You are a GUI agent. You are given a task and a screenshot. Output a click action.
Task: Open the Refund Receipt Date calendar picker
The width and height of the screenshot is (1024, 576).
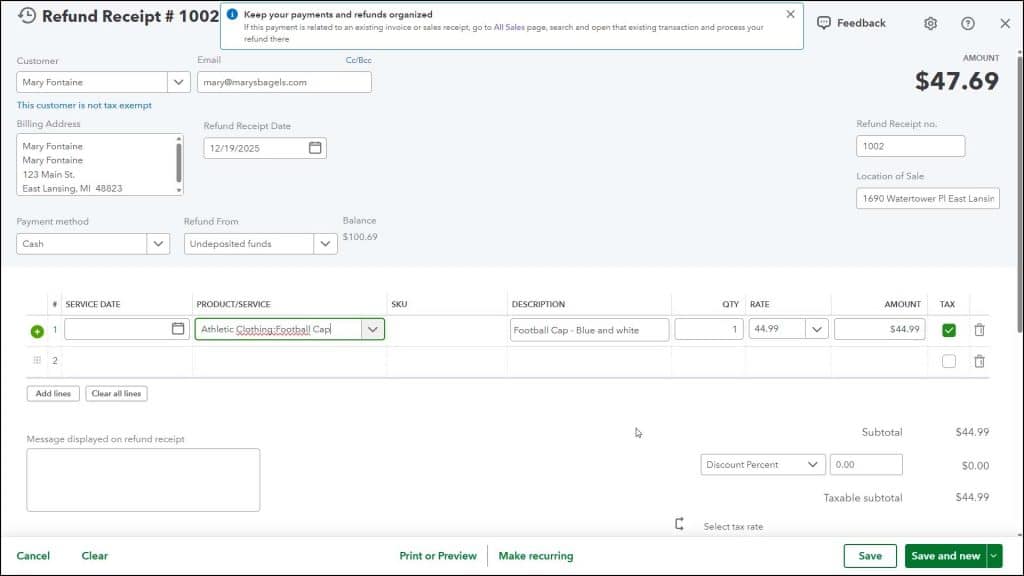click(x=315, y=148)
